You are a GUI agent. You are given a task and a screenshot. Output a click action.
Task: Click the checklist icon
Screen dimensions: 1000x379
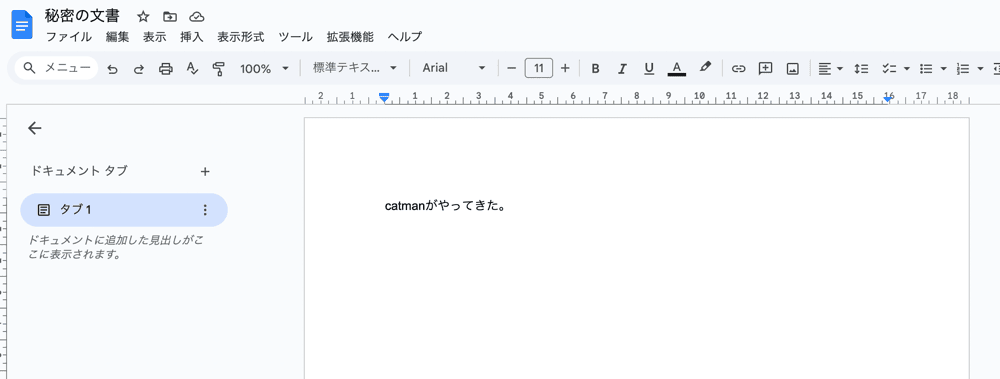[888, 68]
